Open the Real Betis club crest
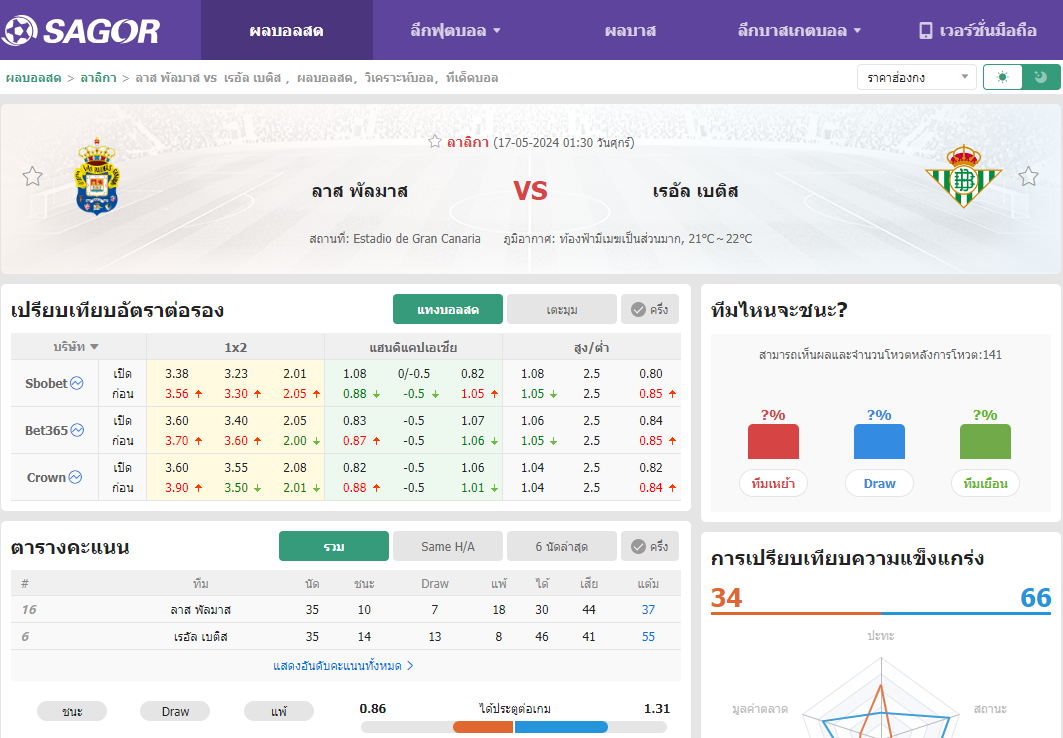This screenshot has height=738, width=1063. click(963, 176)
